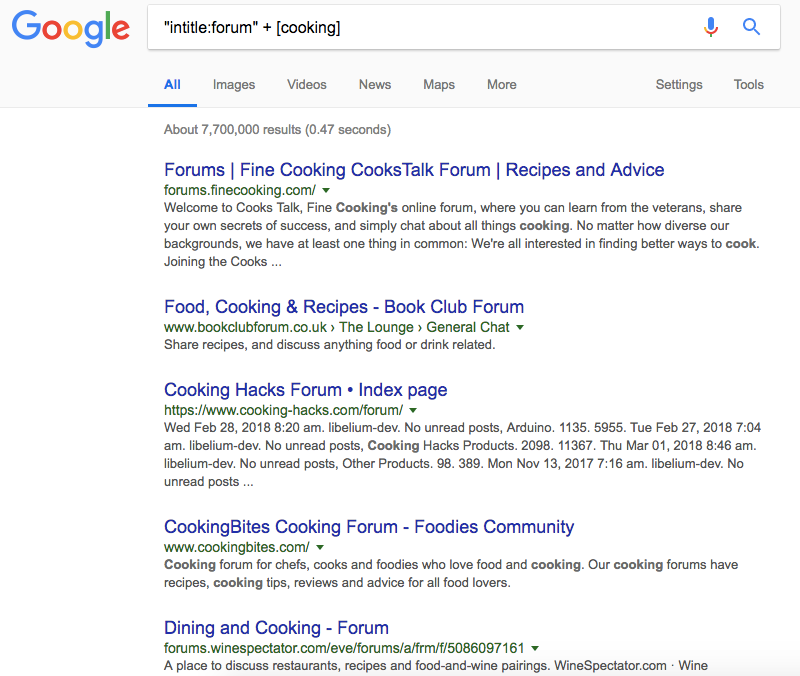
Task: Click the blue magnifying glass search icon
Action: (751, 27)
